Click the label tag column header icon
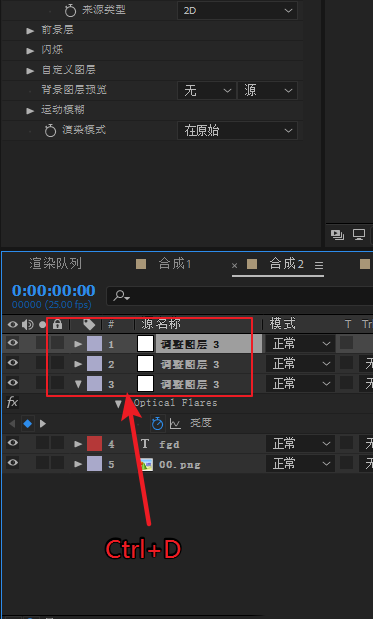Viewport: 373px width, 619px height. pos(89,325)
